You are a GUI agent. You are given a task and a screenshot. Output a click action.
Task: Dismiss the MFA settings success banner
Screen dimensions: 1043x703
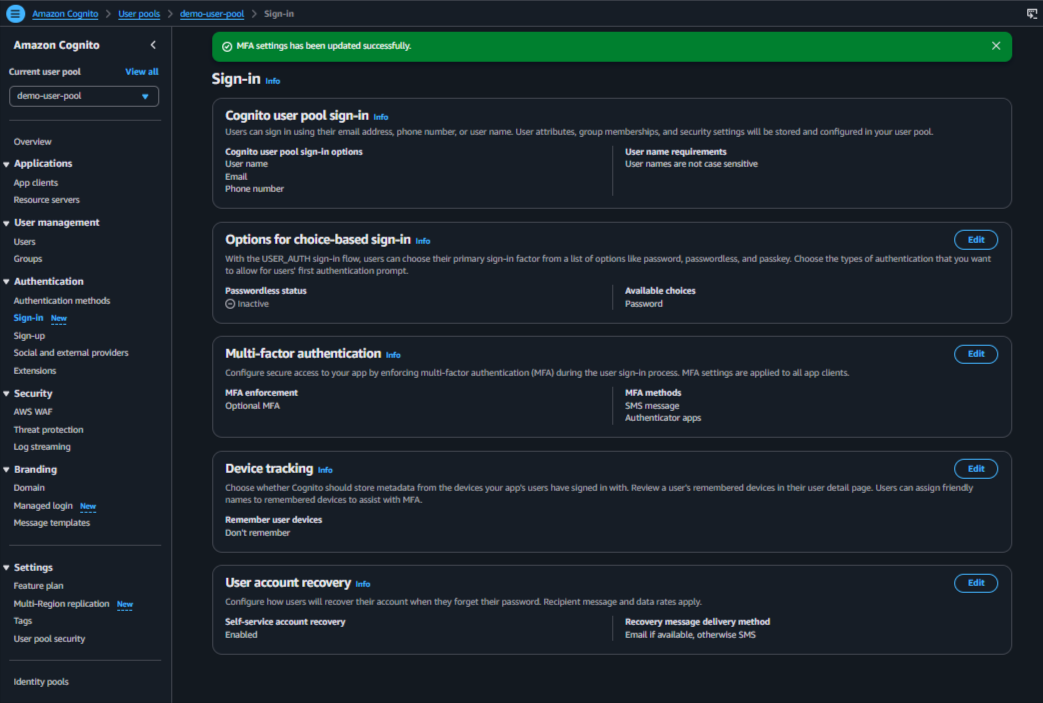(x=996, y=46)
